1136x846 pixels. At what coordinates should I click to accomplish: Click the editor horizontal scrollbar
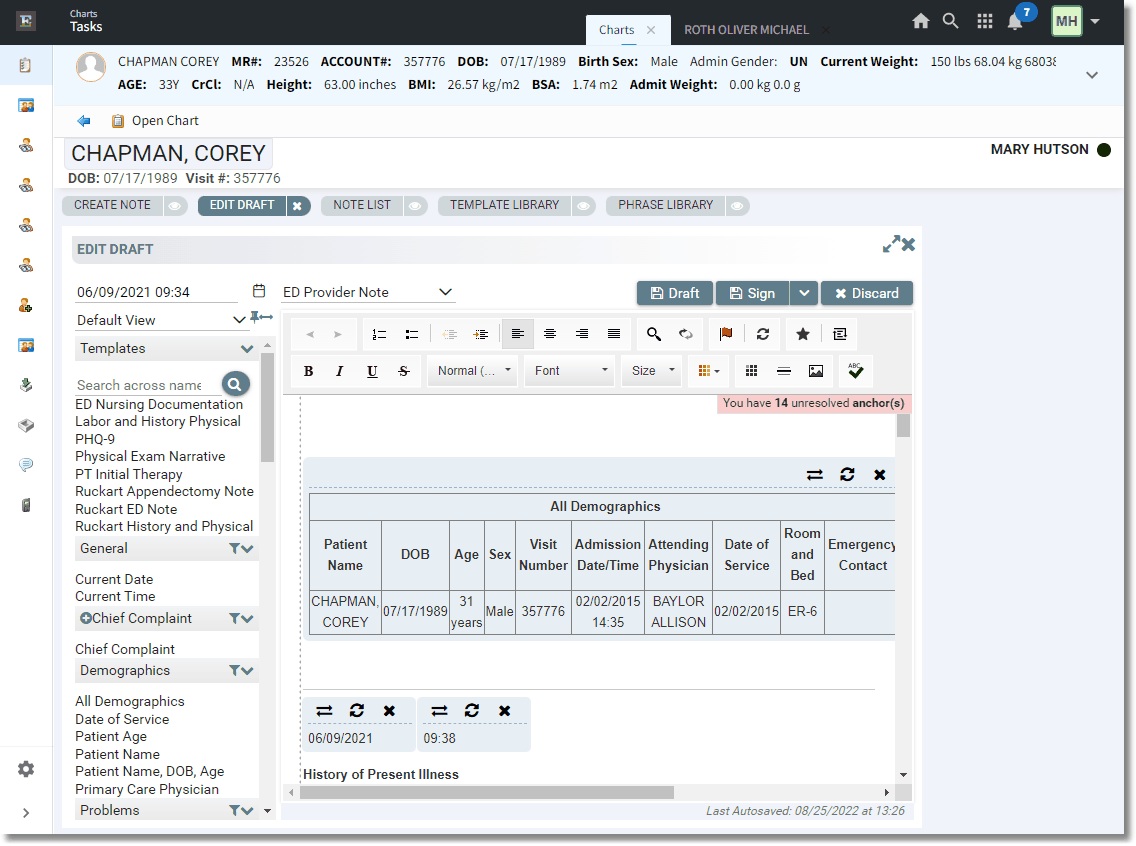tap(487, 792)
